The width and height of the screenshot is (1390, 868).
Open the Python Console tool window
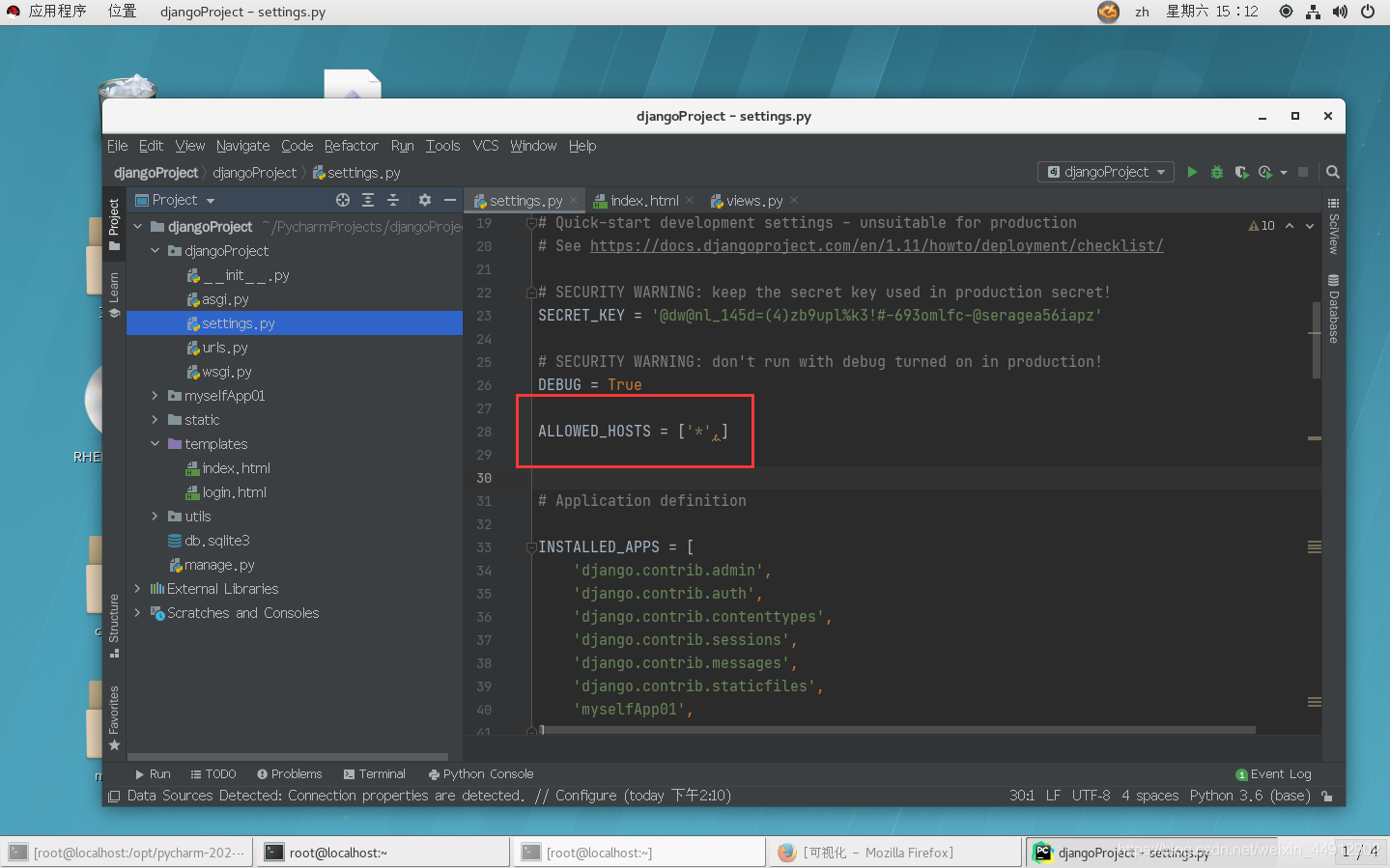pos(481,774)
